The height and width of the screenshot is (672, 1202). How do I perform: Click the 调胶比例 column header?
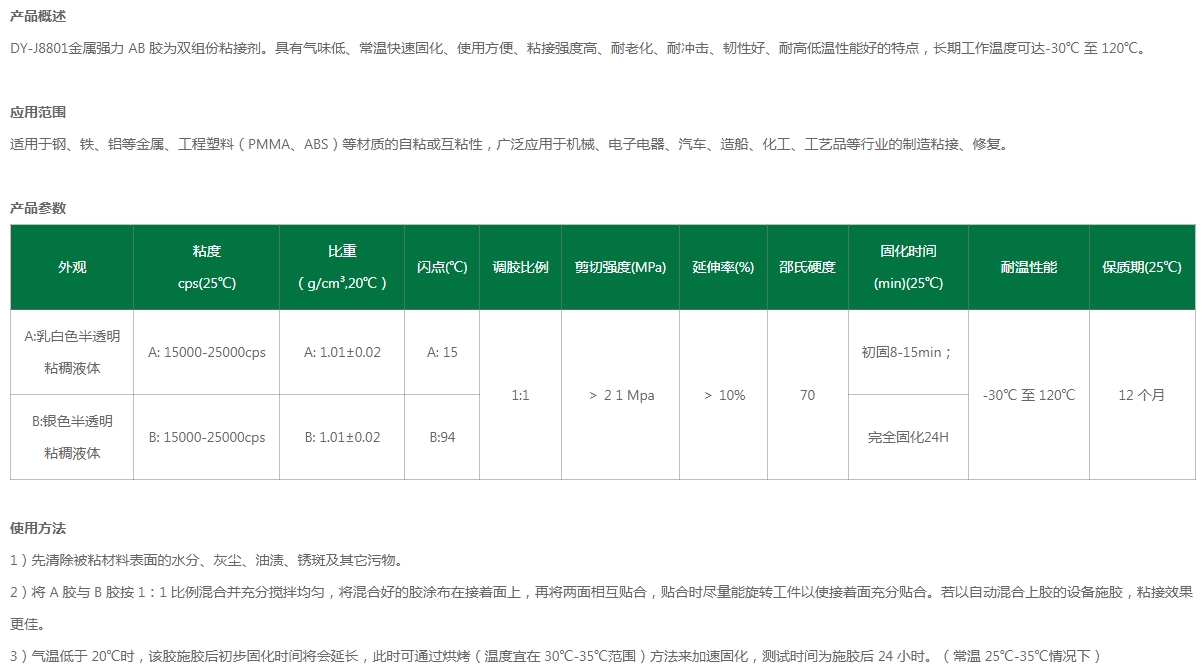click(x=520, y=267)
